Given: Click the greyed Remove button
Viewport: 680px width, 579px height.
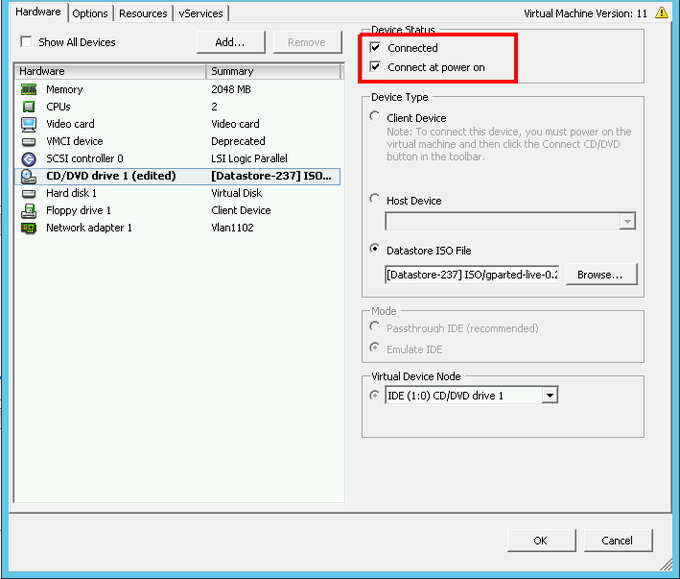Looking at the screenshot, I should [307, 42].
